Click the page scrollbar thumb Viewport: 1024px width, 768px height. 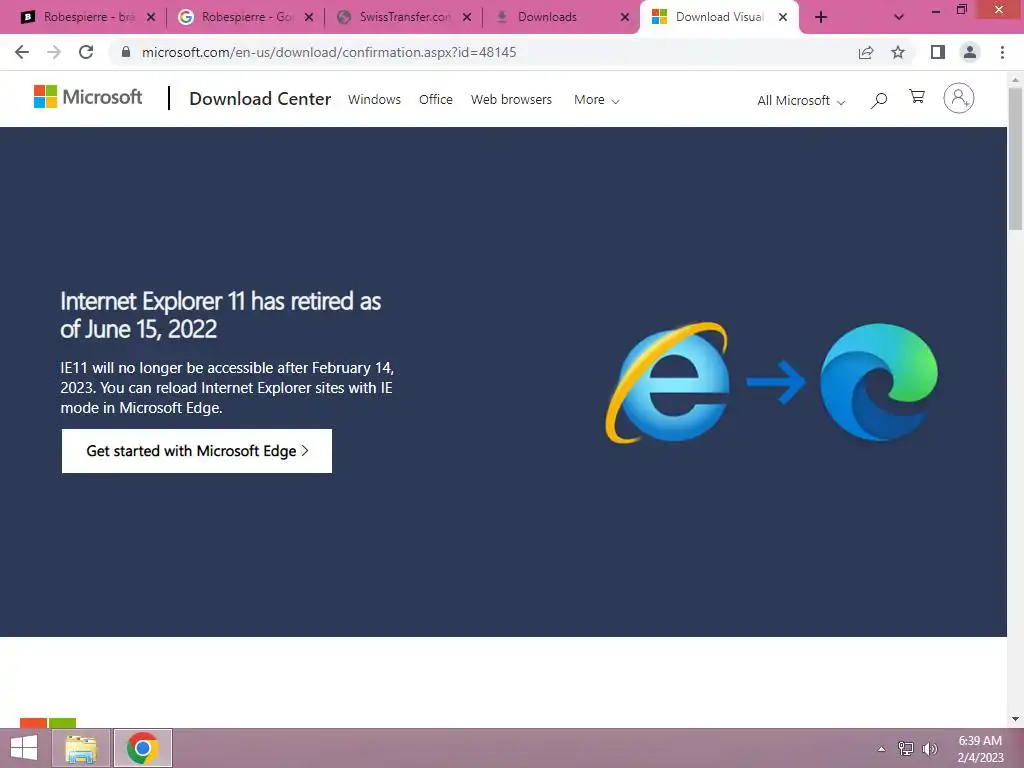[x=1016, y=158]
